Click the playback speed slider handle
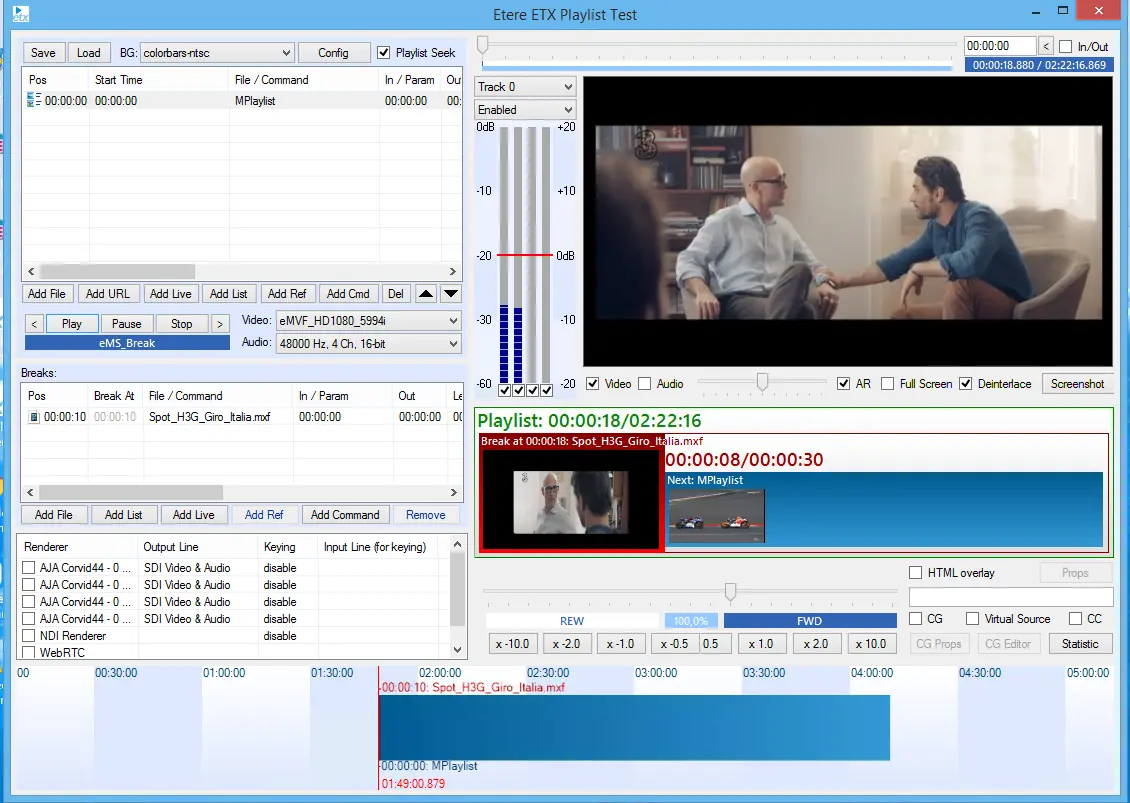The image size is (1130, 803). [730, 592]
